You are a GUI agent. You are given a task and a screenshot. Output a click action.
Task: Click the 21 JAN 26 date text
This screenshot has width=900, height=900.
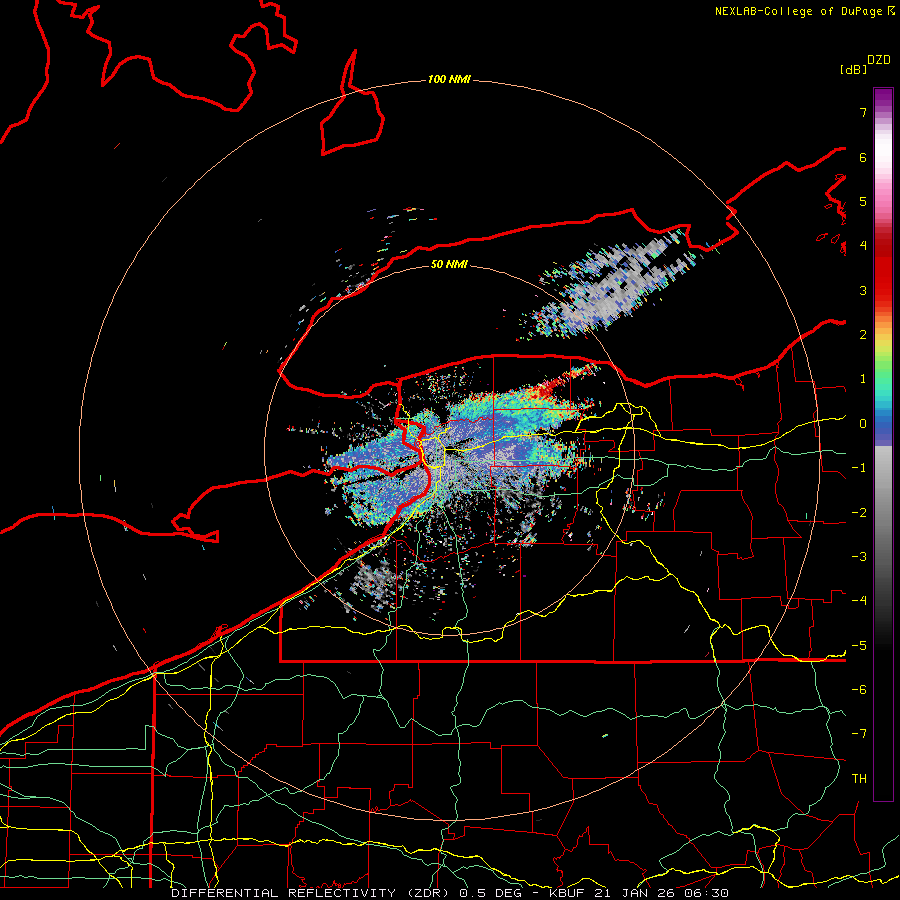coord(634,893)
